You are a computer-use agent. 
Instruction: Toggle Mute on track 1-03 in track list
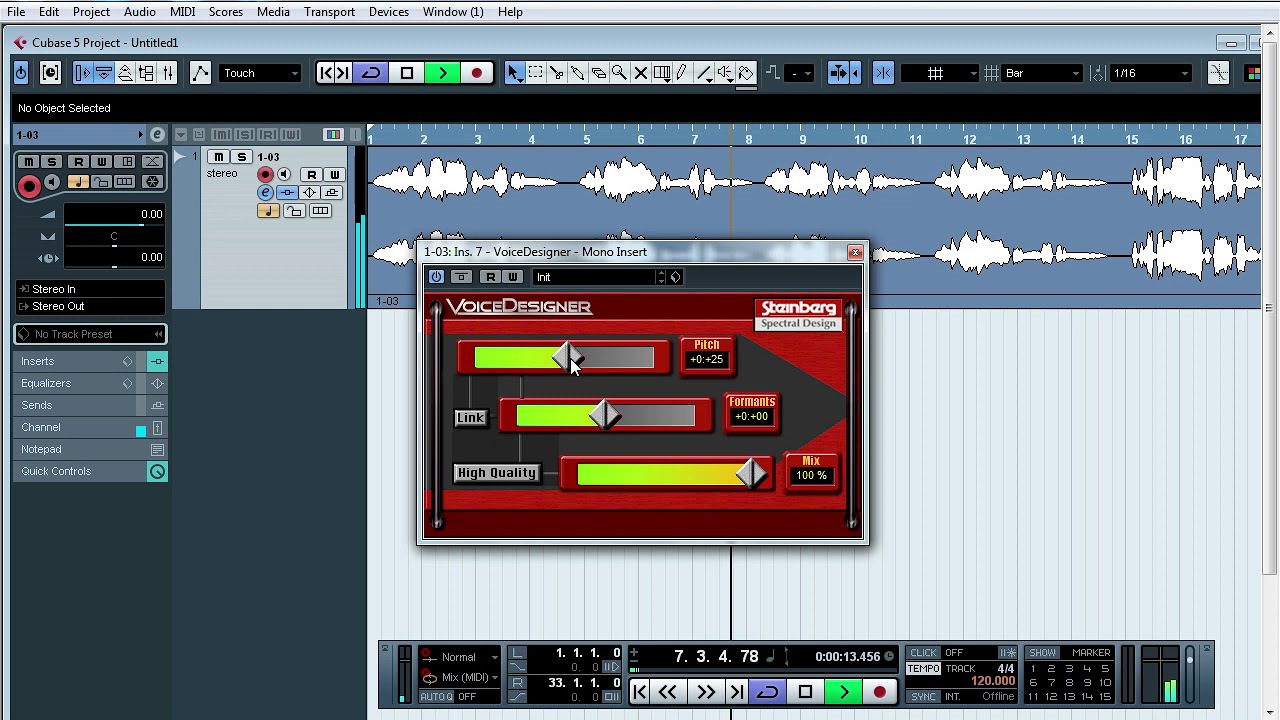(x=220, y=157)
